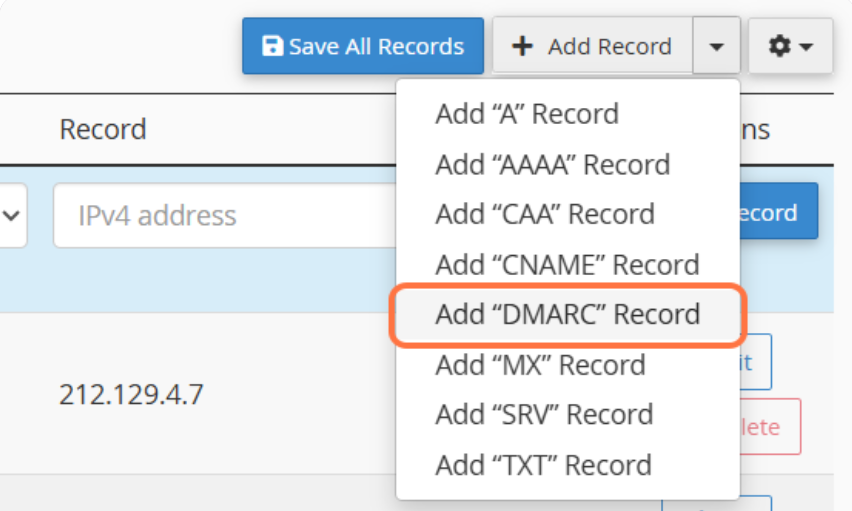Click the floppy disk save icon
The width and height of the screenshot is (852, 511).
[x=271, y=46]
